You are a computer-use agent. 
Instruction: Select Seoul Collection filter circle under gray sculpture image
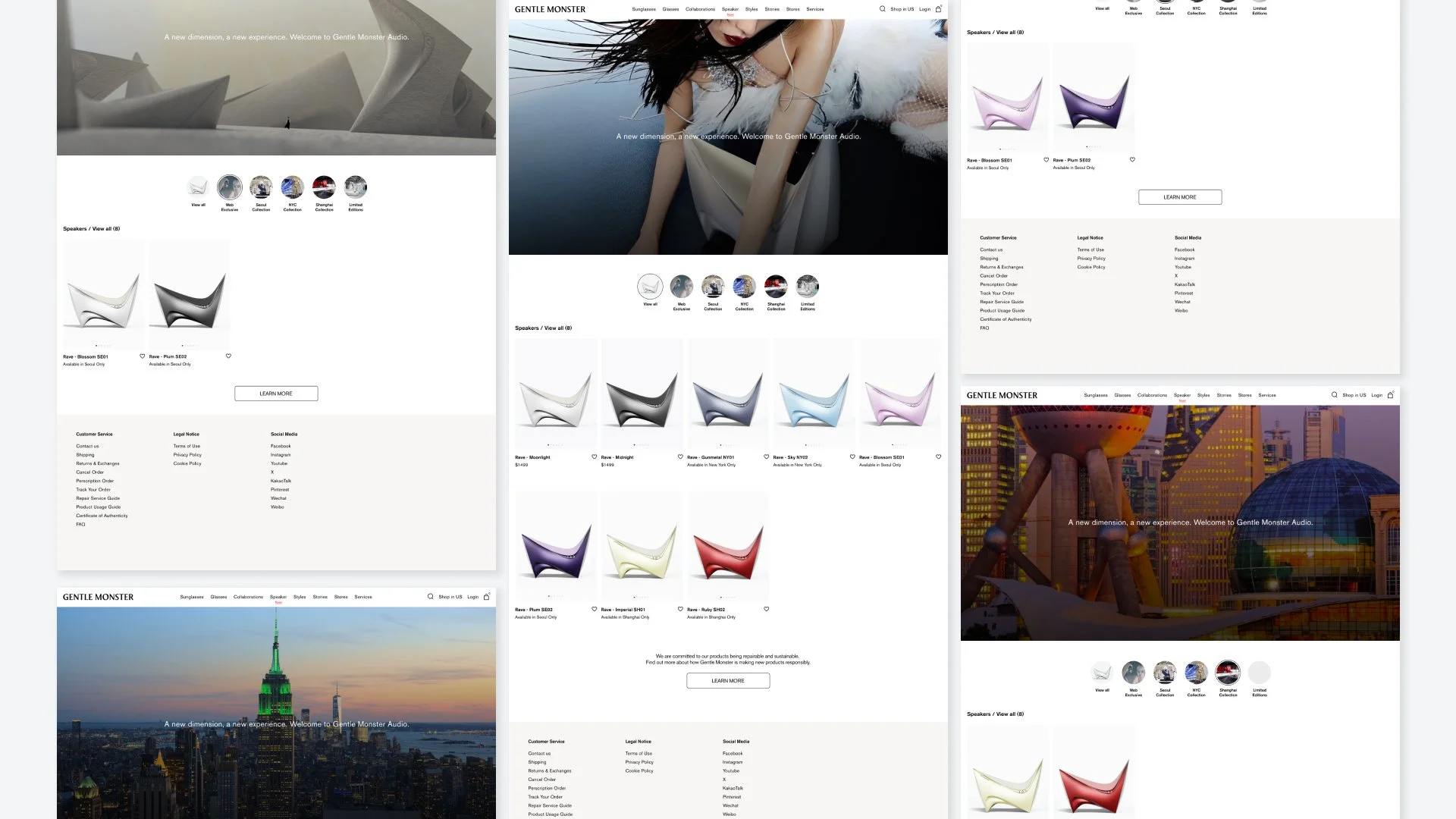[261, 187]
